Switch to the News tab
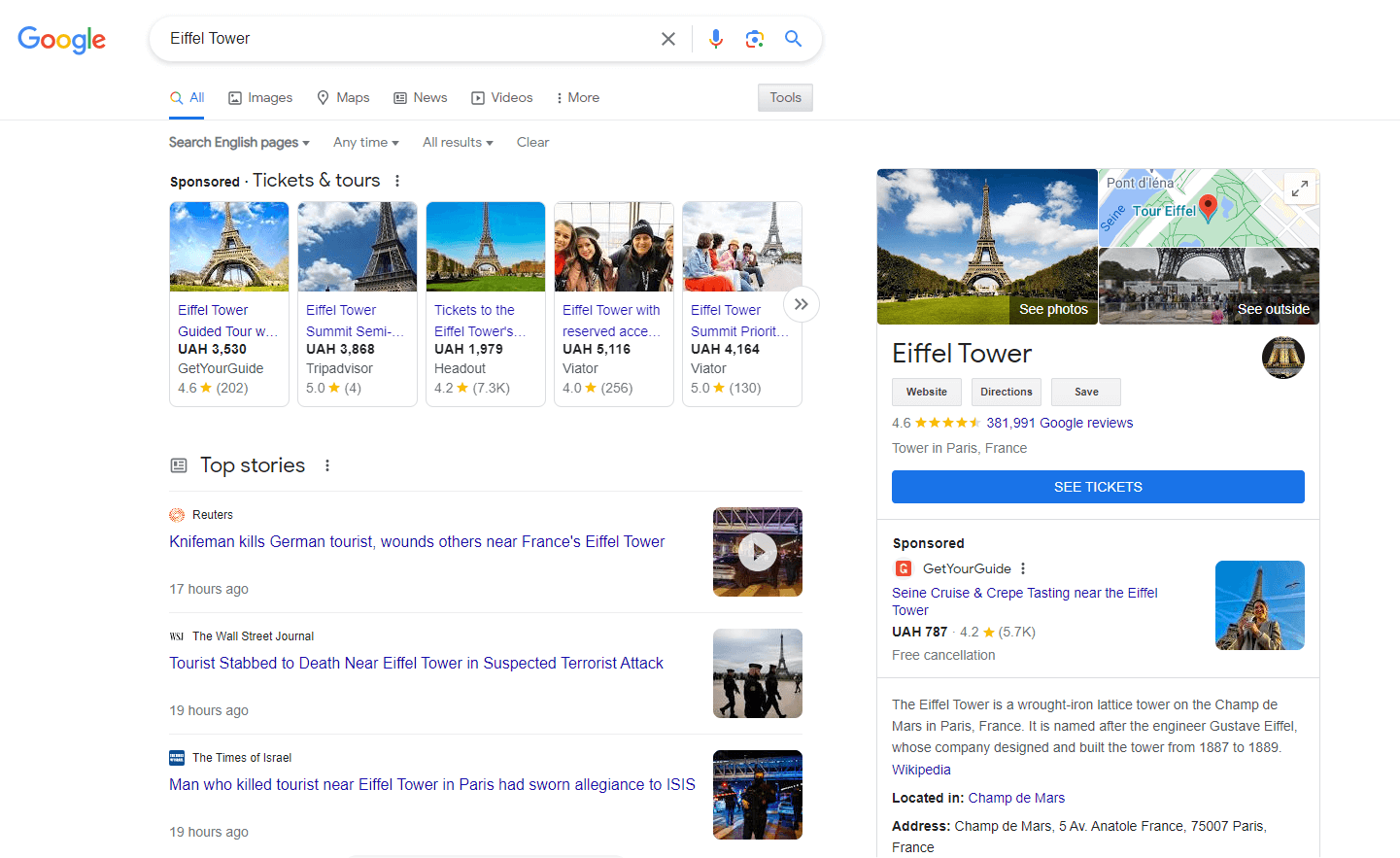Screen dimensions: 1400x858 pos(421,98)
